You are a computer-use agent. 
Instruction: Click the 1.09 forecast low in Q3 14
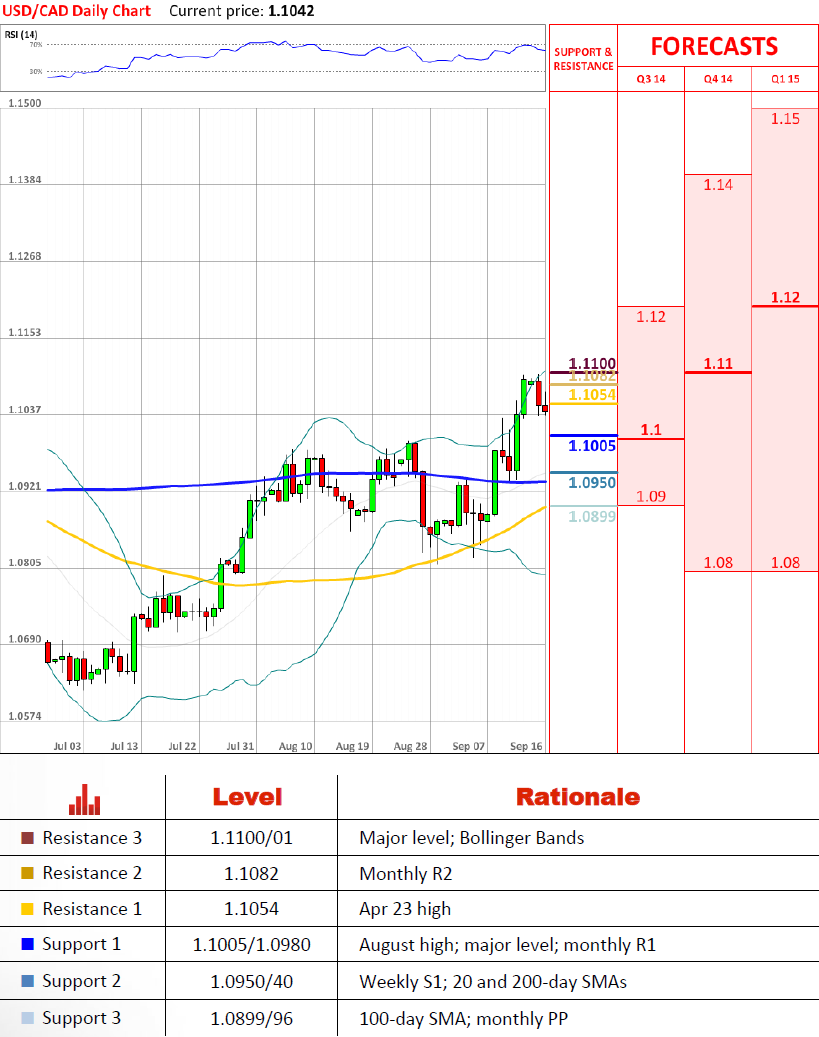tap(651, 497)
